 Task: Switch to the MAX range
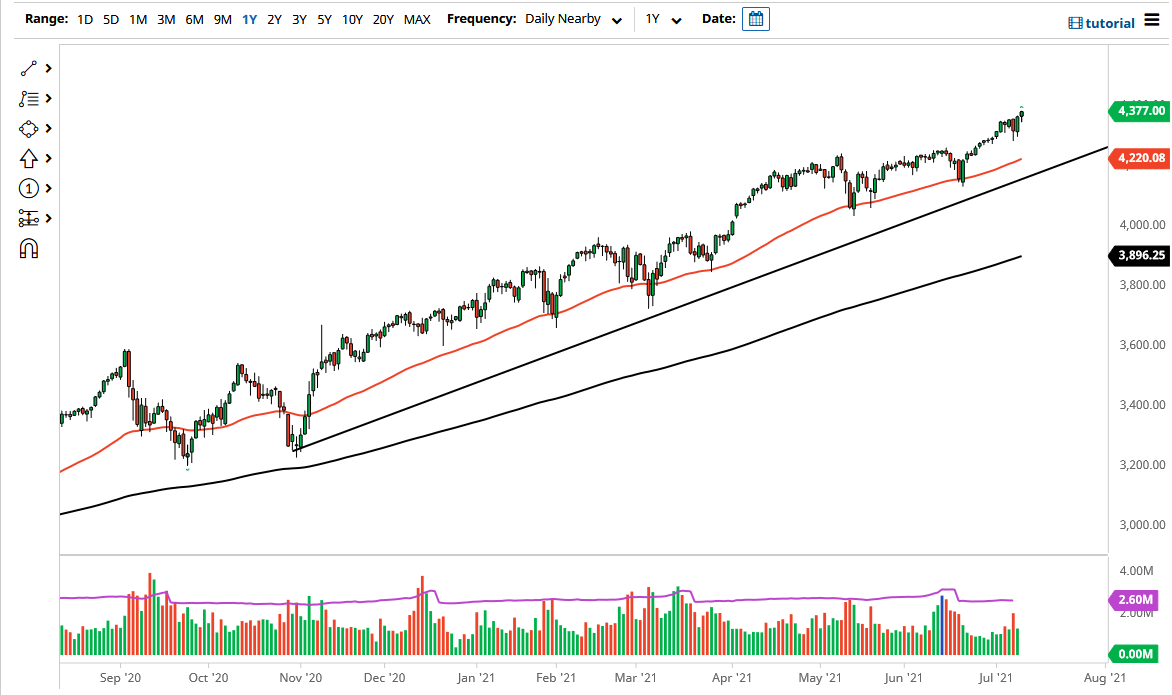point(416,18)
